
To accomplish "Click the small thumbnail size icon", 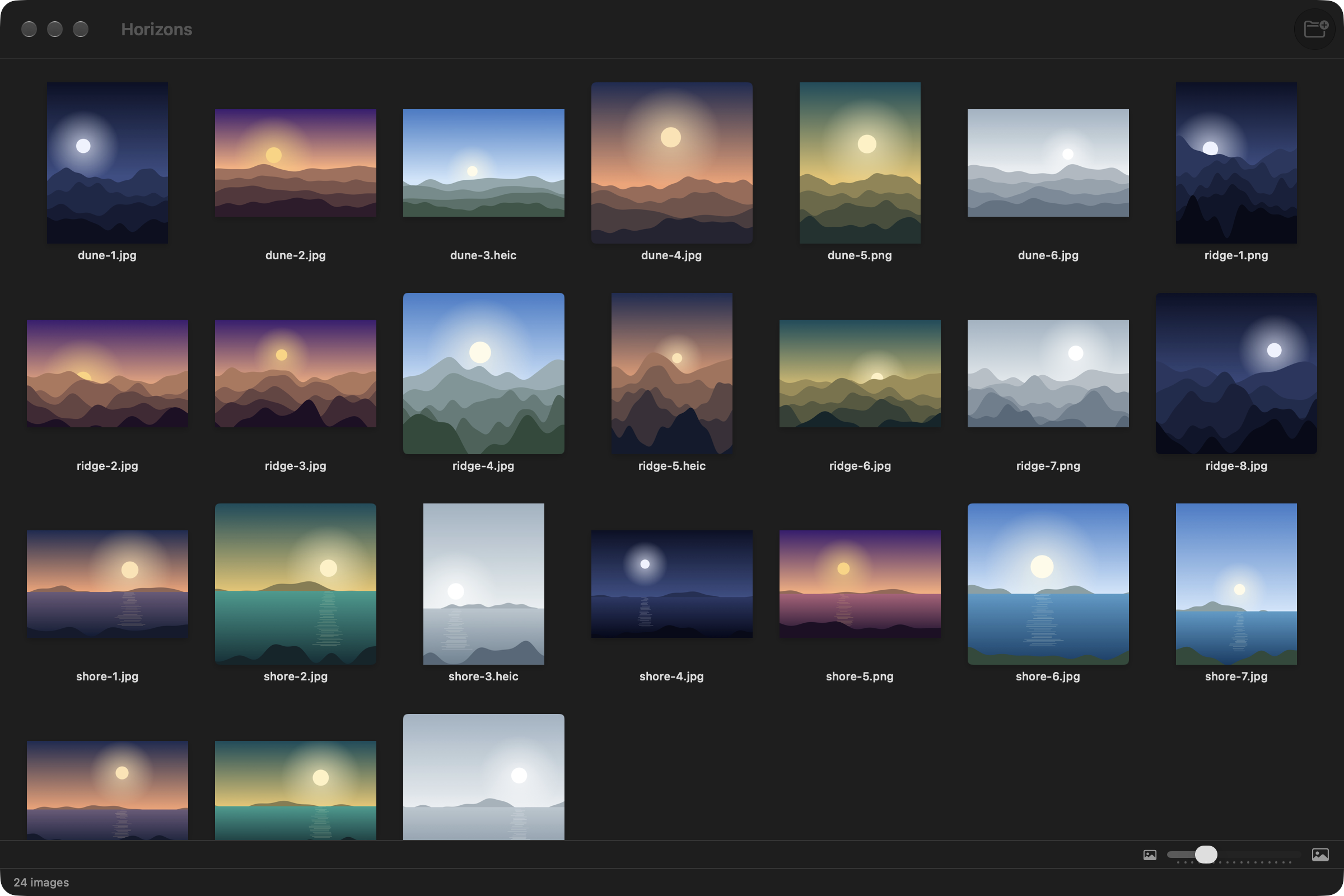I will 1150,855.
